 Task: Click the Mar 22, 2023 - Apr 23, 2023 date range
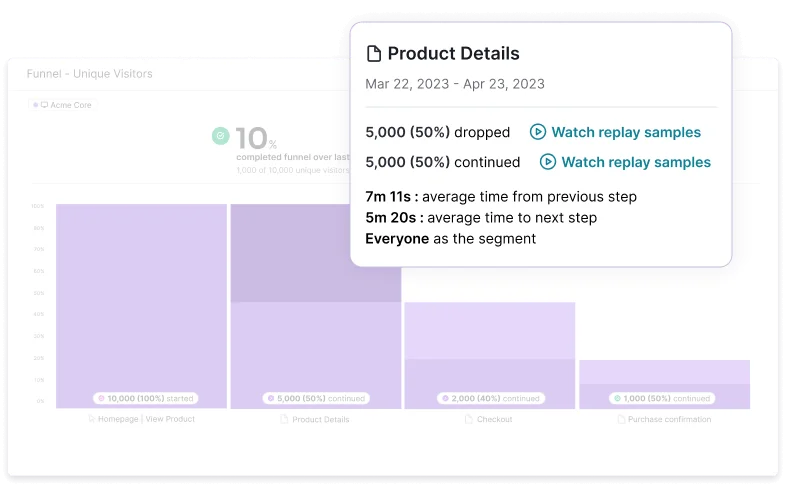tap(455, 84)
